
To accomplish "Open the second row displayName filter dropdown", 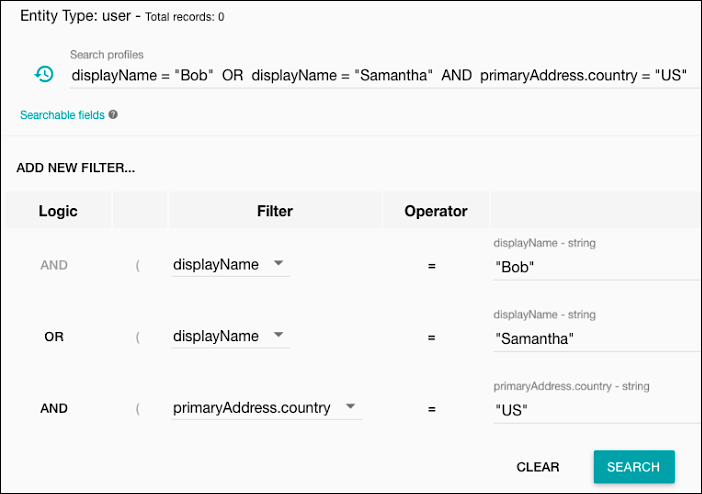I will pos(230,336).
